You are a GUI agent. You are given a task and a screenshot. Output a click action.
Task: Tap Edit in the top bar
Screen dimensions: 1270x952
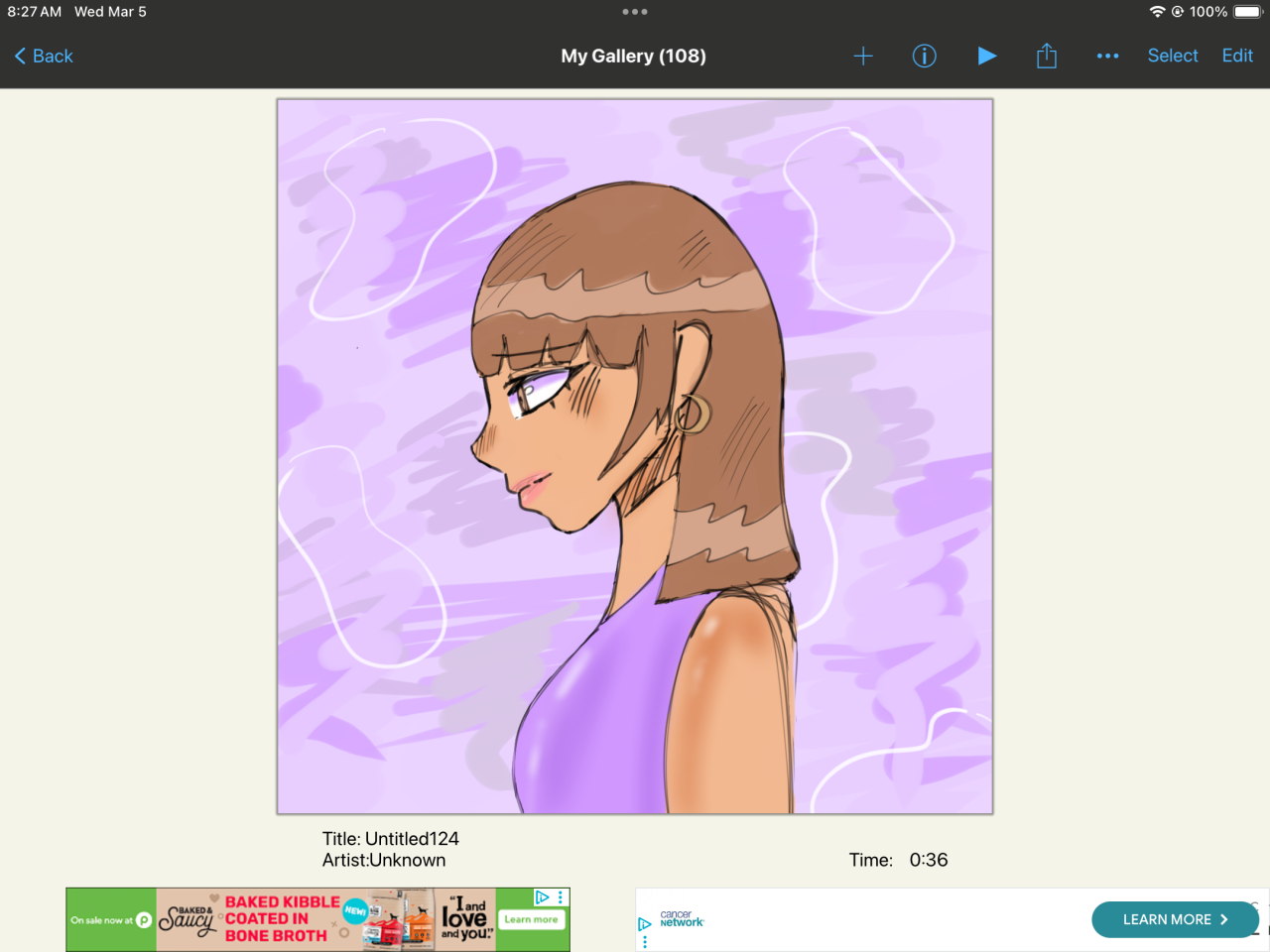tap(1237, 56)
